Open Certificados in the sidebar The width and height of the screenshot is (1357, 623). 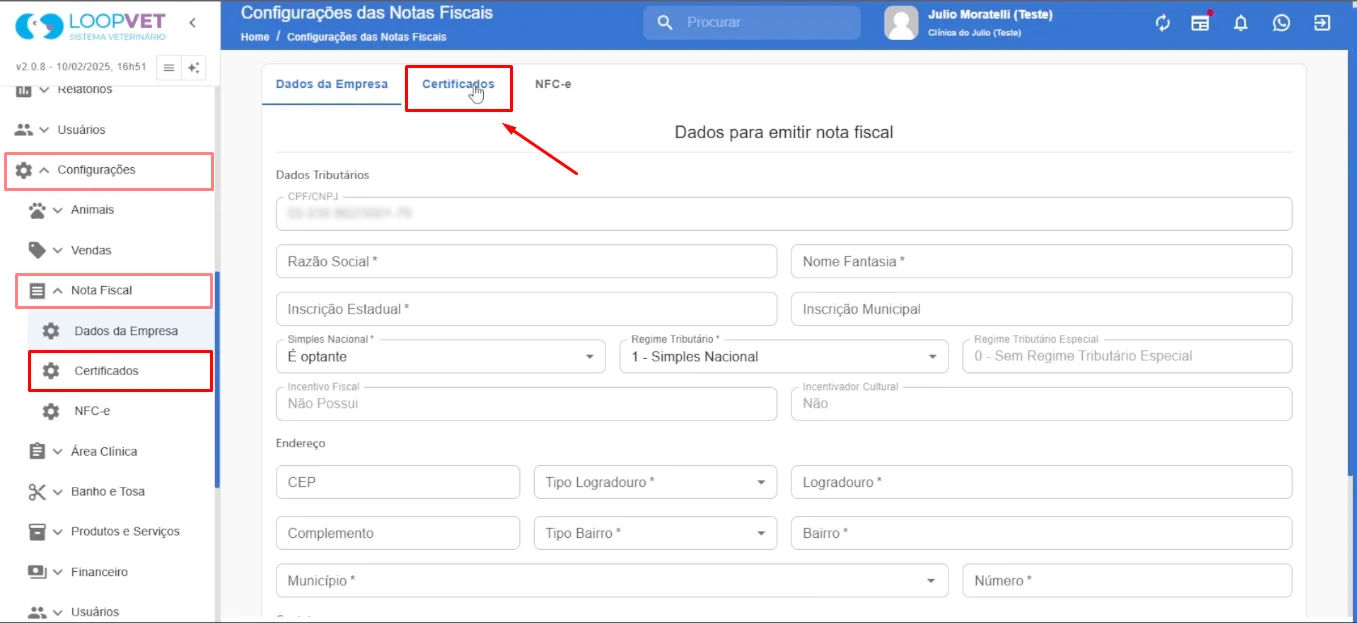point(120,371)
